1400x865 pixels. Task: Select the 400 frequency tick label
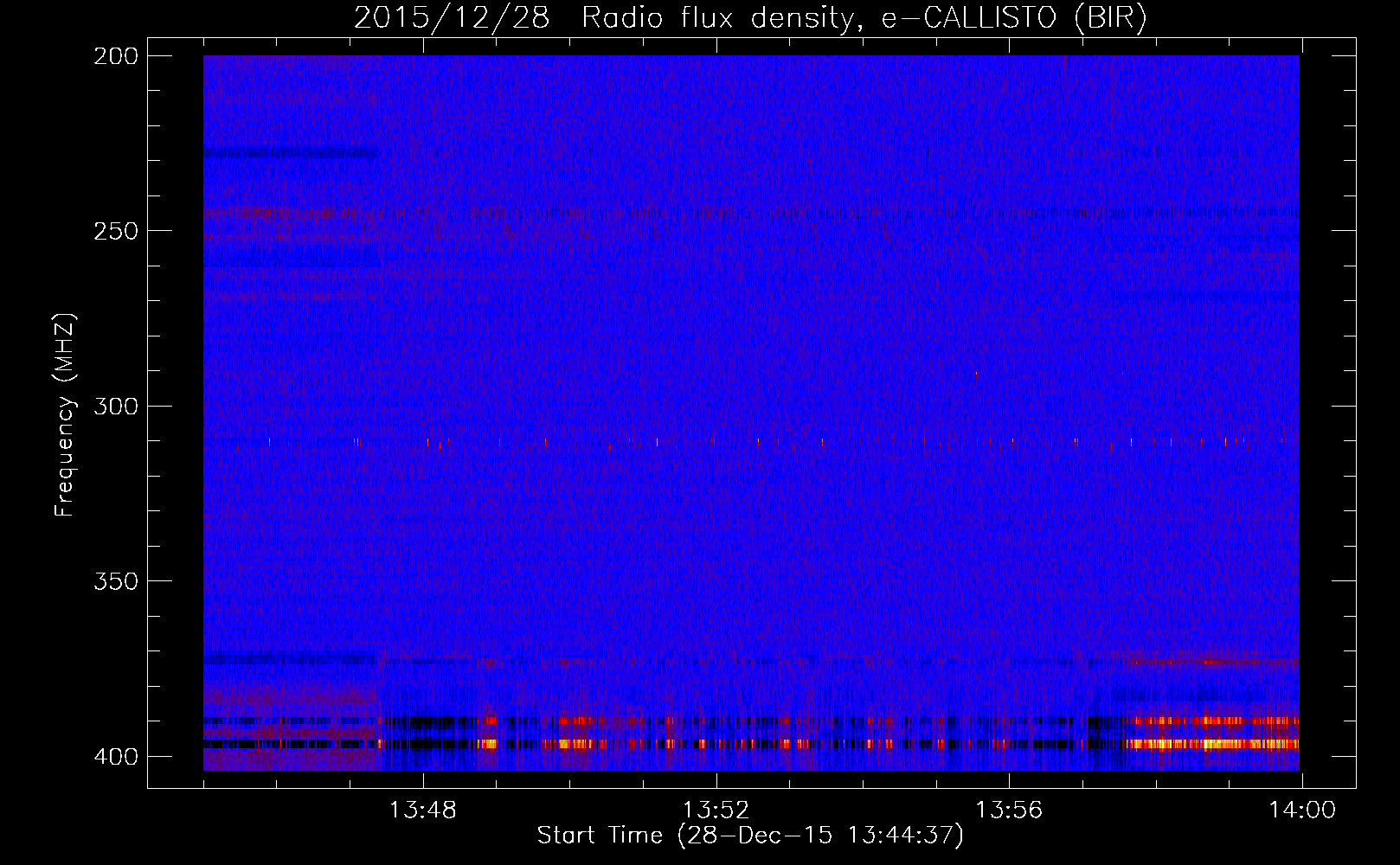pyautogui.click(x=116, y=757)
